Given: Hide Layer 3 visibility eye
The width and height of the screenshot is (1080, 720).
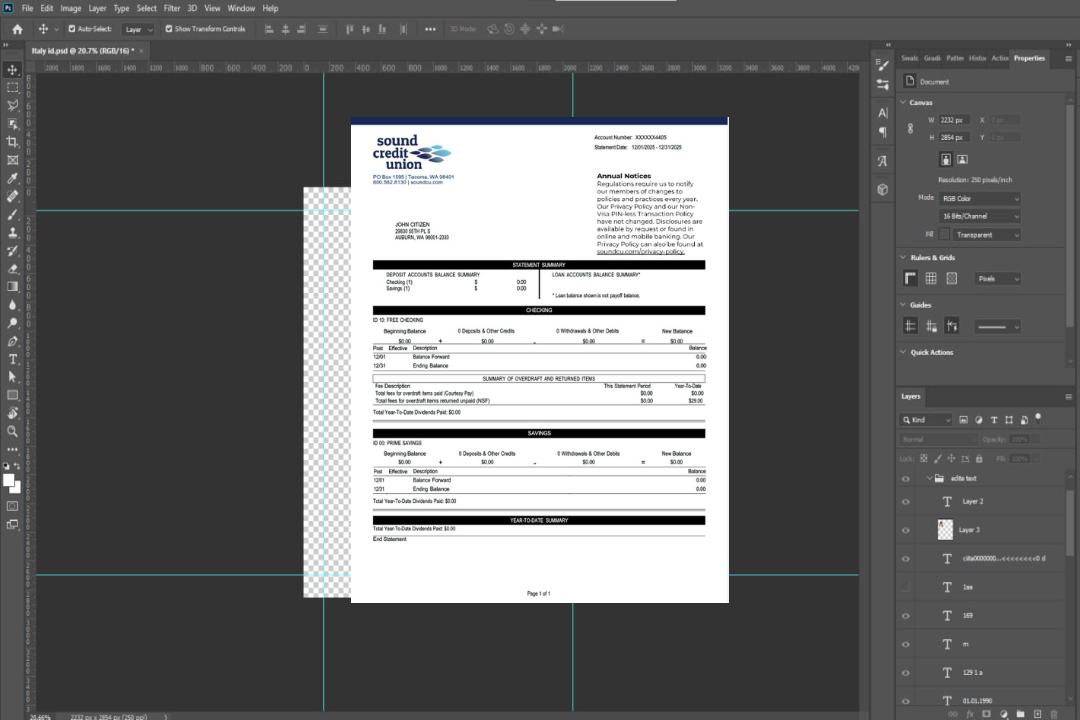Looking at the screenshot, I should tap(906, 531).
